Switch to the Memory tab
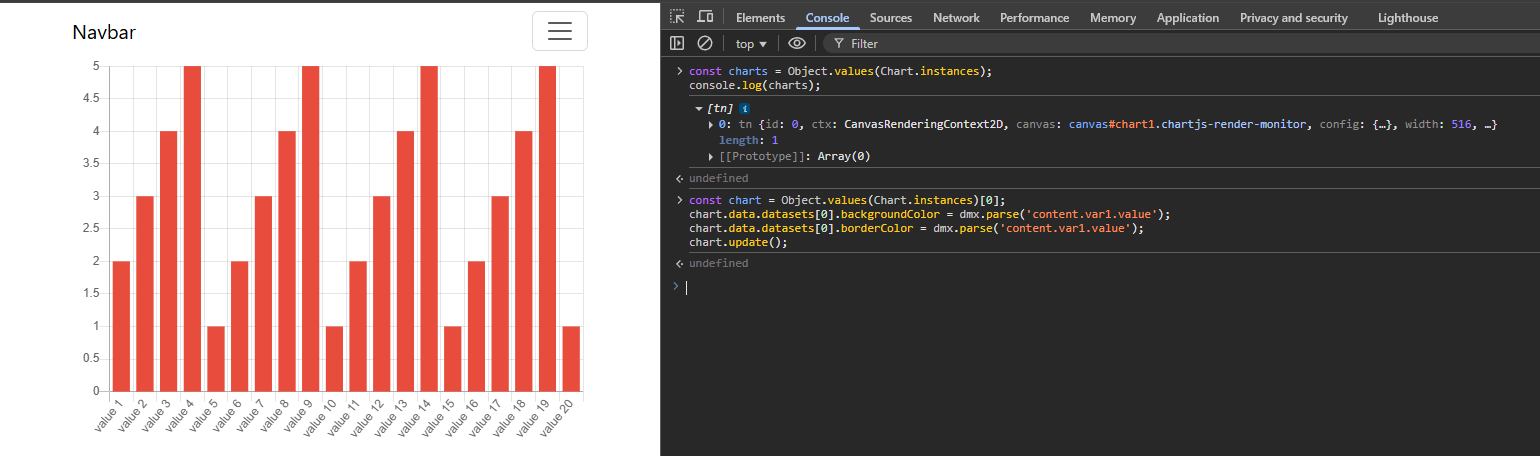The height and width of the screenshot is (456, 1540). (x=1113, y=17)
